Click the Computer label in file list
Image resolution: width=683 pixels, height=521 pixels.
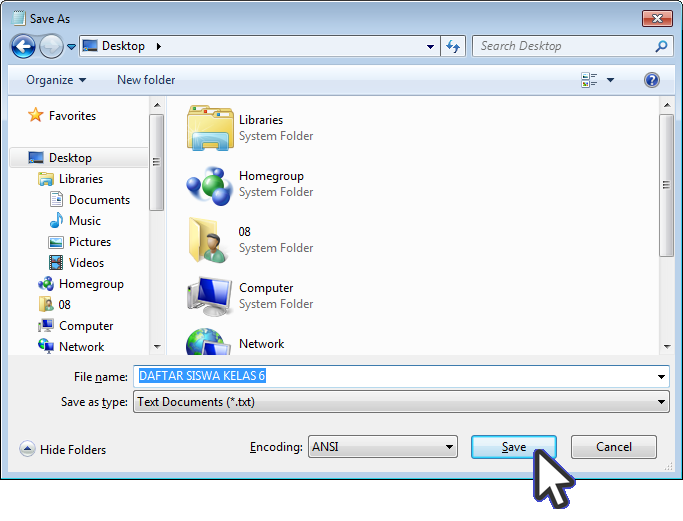[x=266, y=288]
